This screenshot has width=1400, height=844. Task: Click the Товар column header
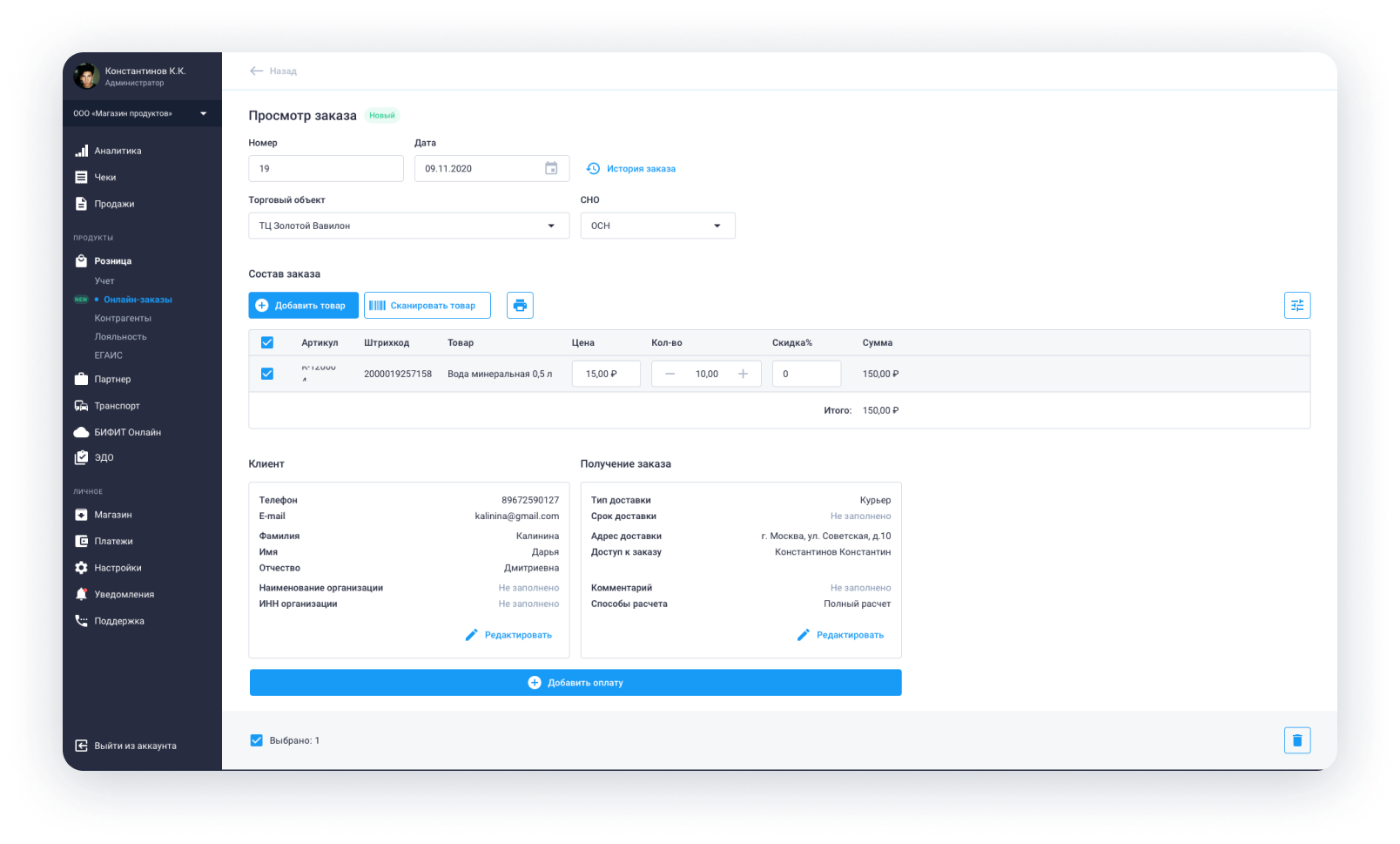pyautogui.click(x=461, y=343)
